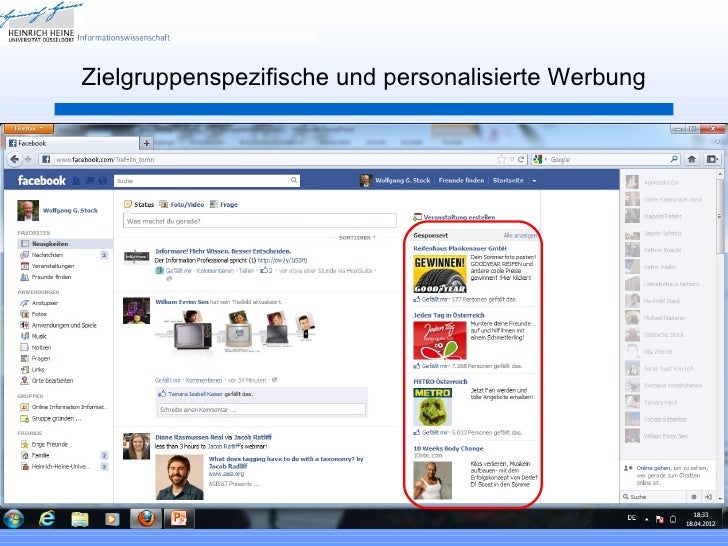The image size is (728, 546).
Task: Open the SORTIEREN dropdown
Action: (x=357, y=238)
